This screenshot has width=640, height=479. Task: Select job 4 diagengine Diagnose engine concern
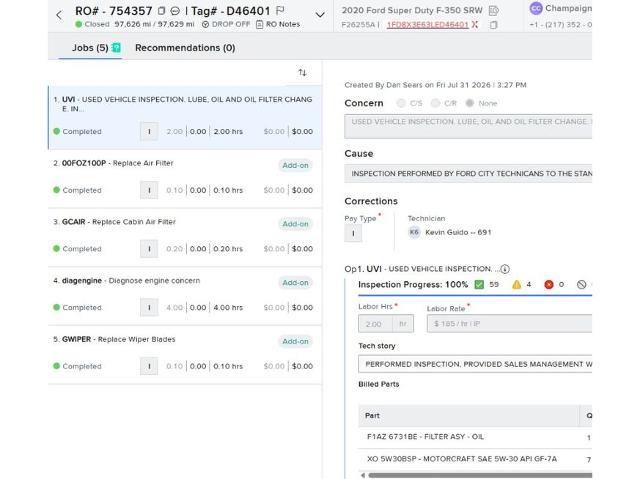pos(184,296)
